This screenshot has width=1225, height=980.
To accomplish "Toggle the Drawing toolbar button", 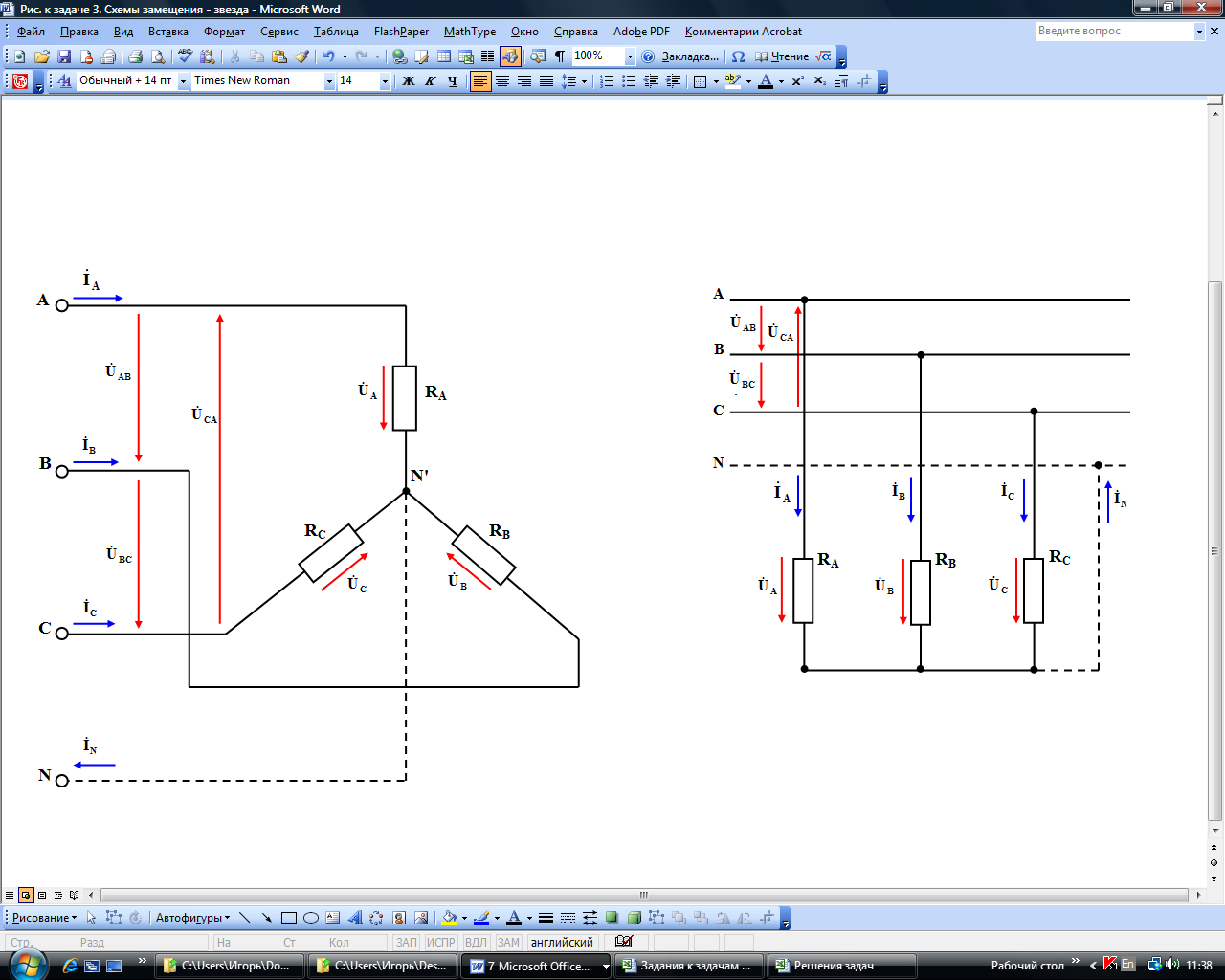I will point(510,56).
